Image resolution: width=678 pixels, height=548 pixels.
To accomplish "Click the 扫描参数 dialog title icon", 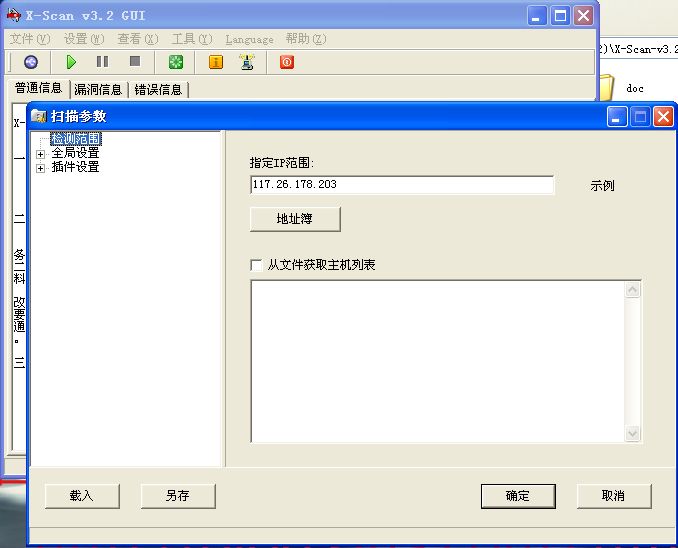I will (39, 116).
